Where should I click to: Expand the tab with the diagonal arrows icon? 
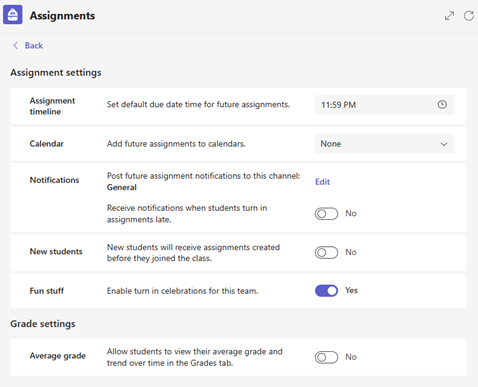tap(449, 16)
